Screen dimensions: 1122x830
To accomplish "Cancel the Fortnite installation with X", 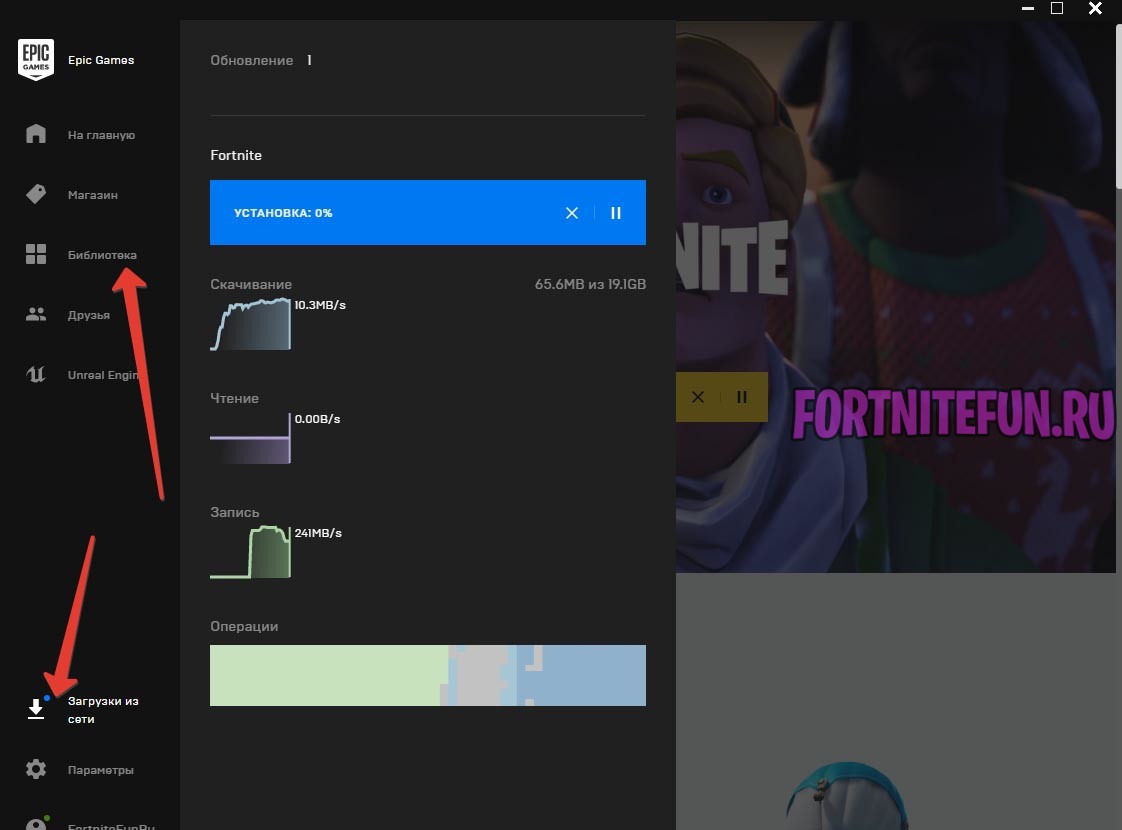I will coord(572,213).
